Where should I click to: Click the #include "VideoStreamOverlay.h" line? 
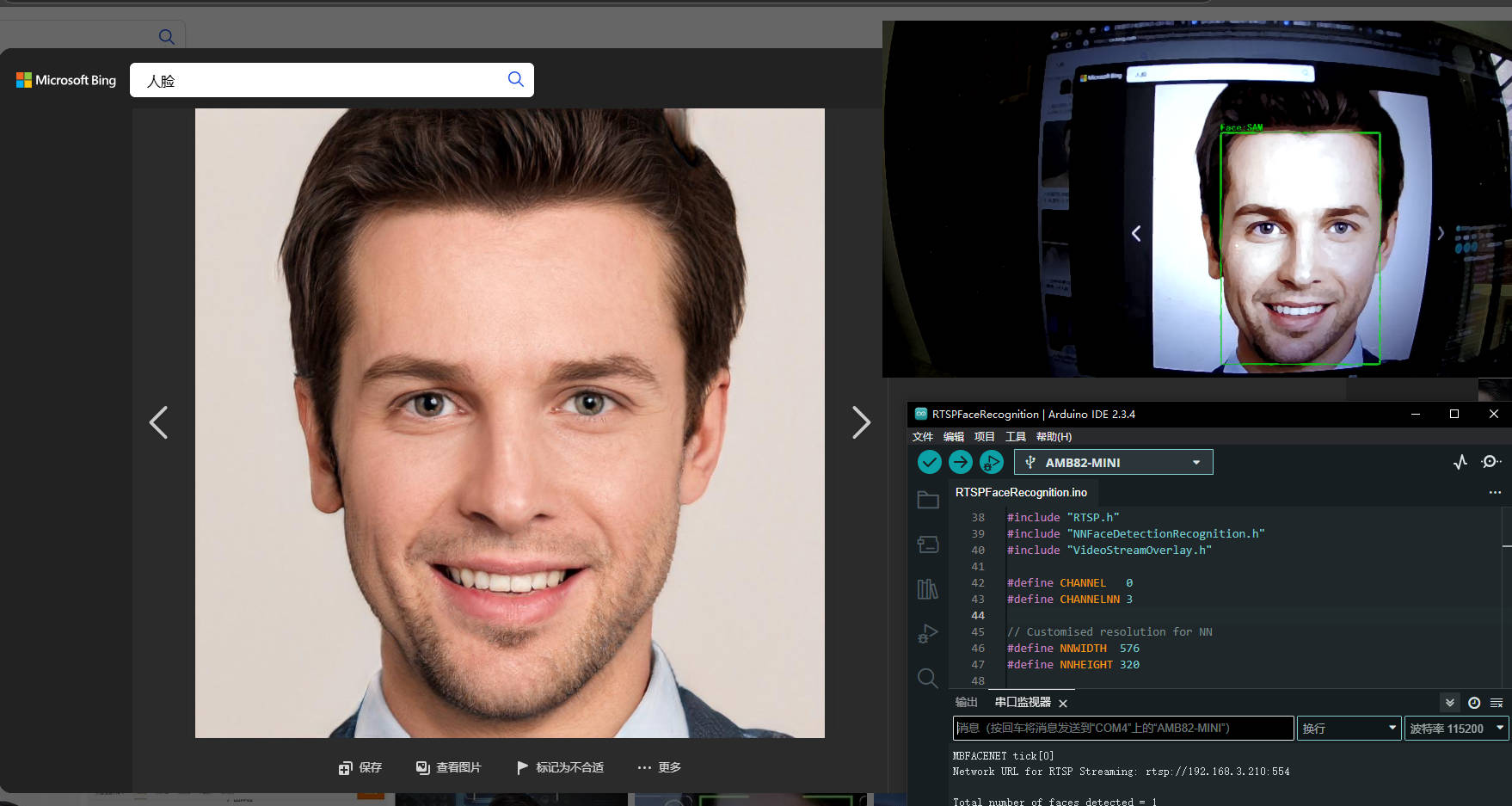click(1109, 551)
